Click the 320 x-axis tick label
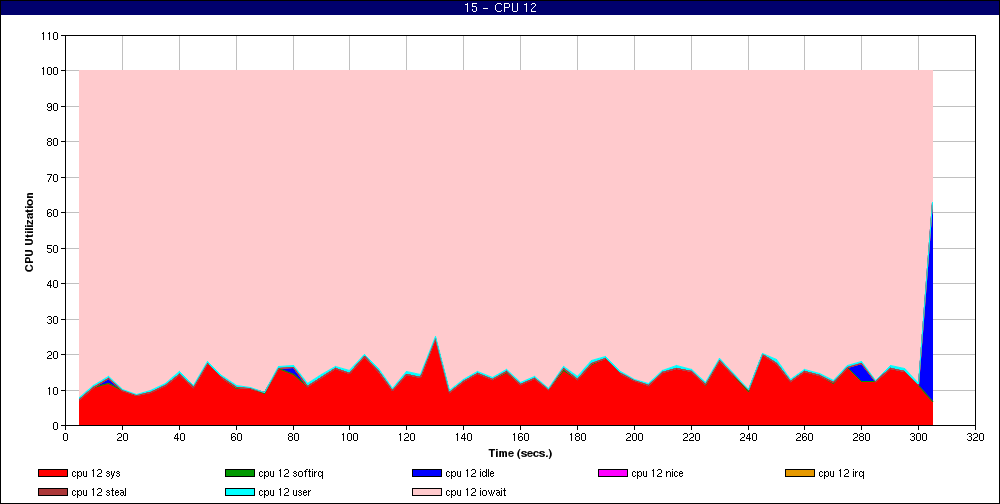1000x504 pixels. point(975,437)
